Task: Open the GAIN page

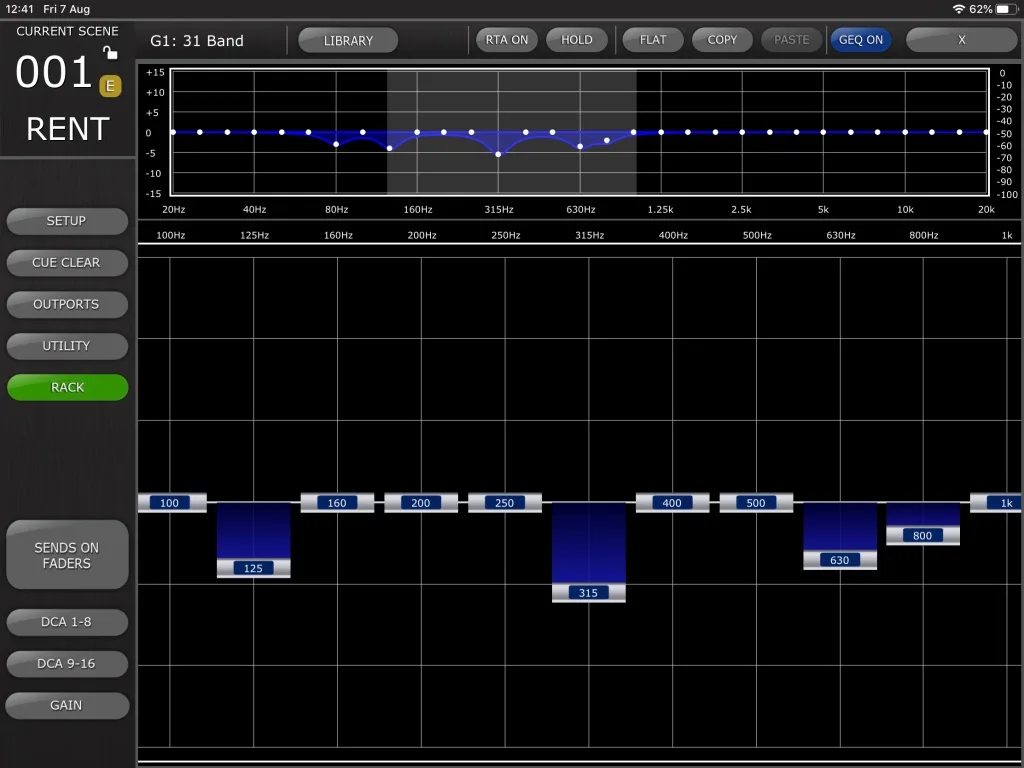Action: click(67, 706)
